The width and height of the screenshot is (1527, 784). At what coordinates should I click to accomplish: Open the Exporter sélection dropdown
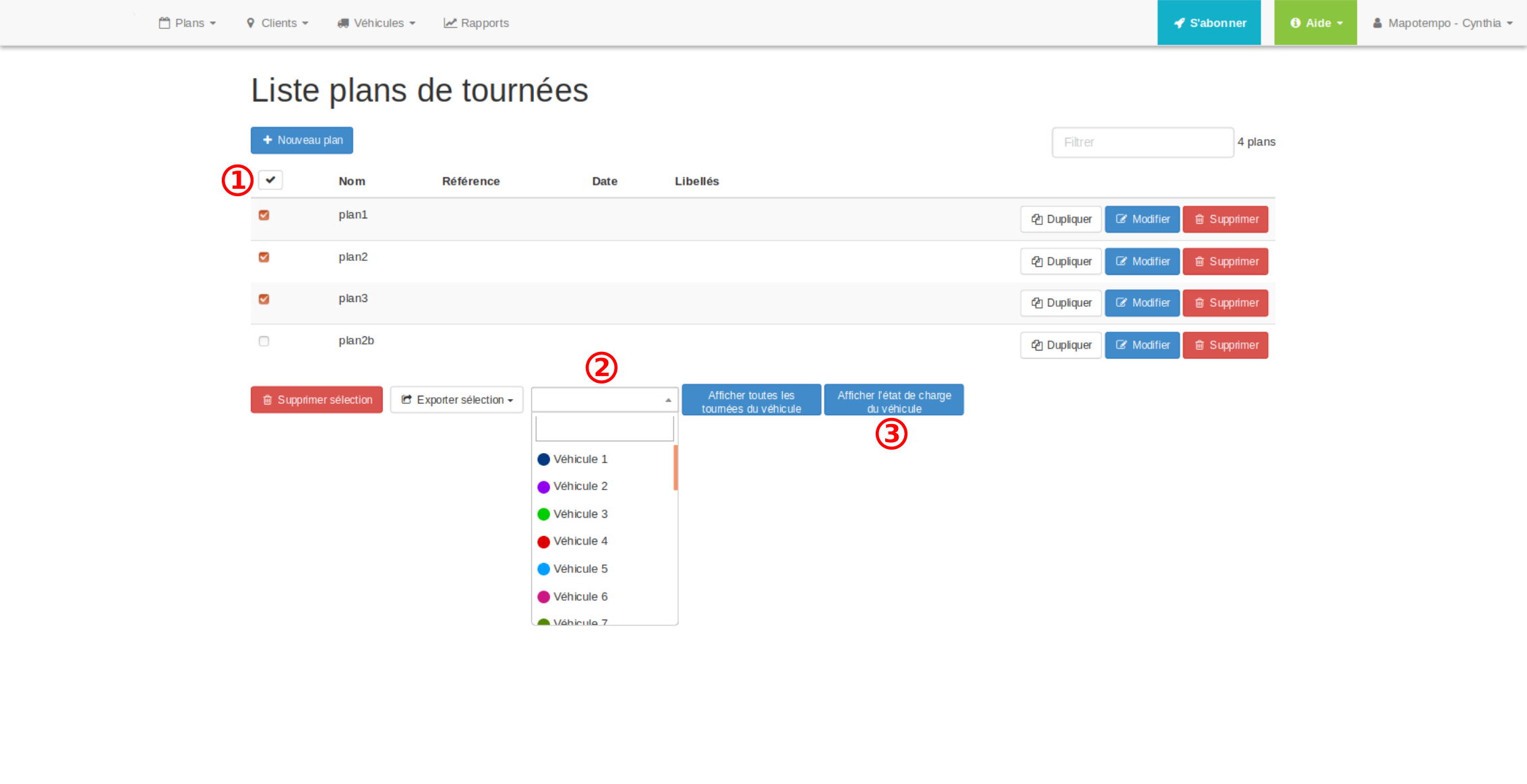point(457,400)
